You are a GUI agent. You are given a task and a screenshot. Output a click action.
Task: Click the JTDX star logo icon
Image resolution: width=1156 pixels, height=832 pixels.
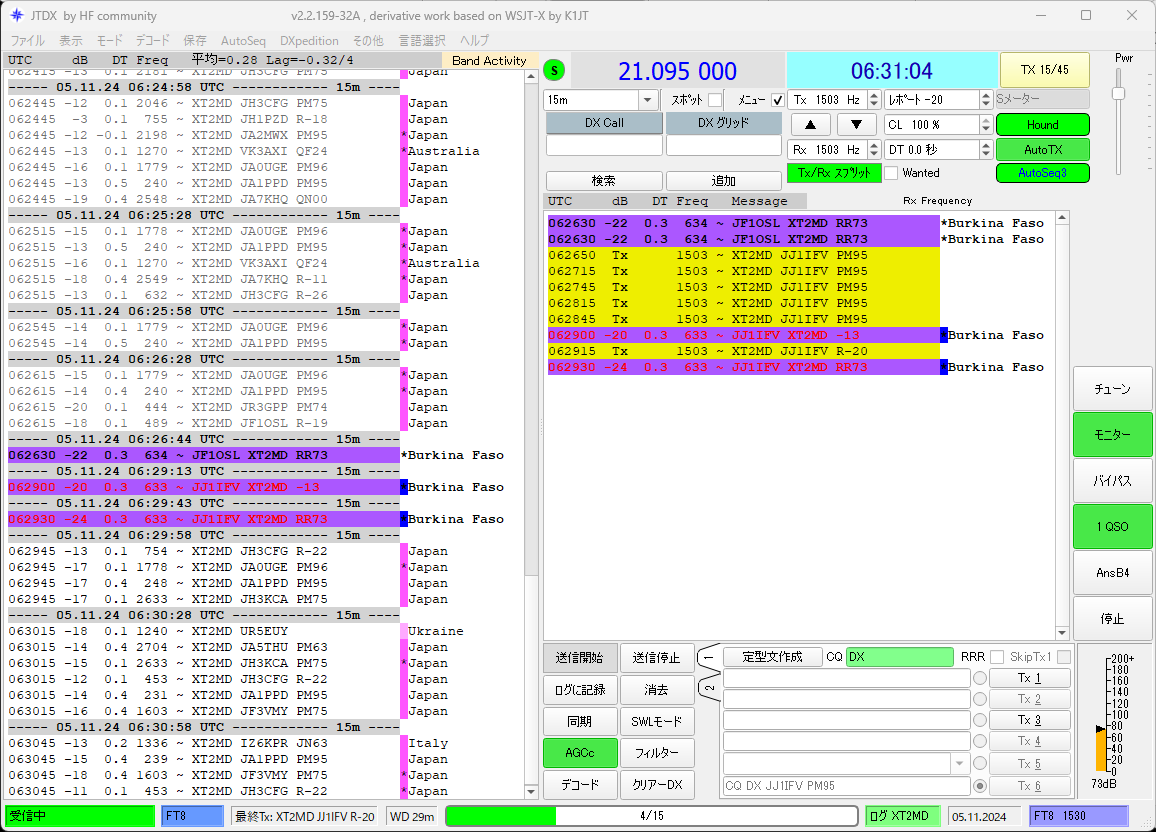[16, 15]
